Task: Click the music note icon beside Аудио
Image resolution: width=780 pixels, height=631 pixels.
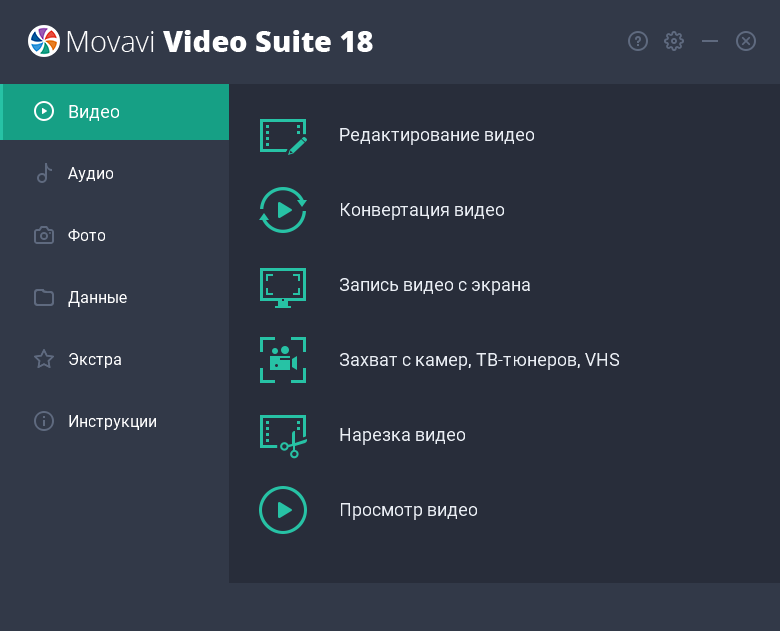Action: tap(44, 173)
